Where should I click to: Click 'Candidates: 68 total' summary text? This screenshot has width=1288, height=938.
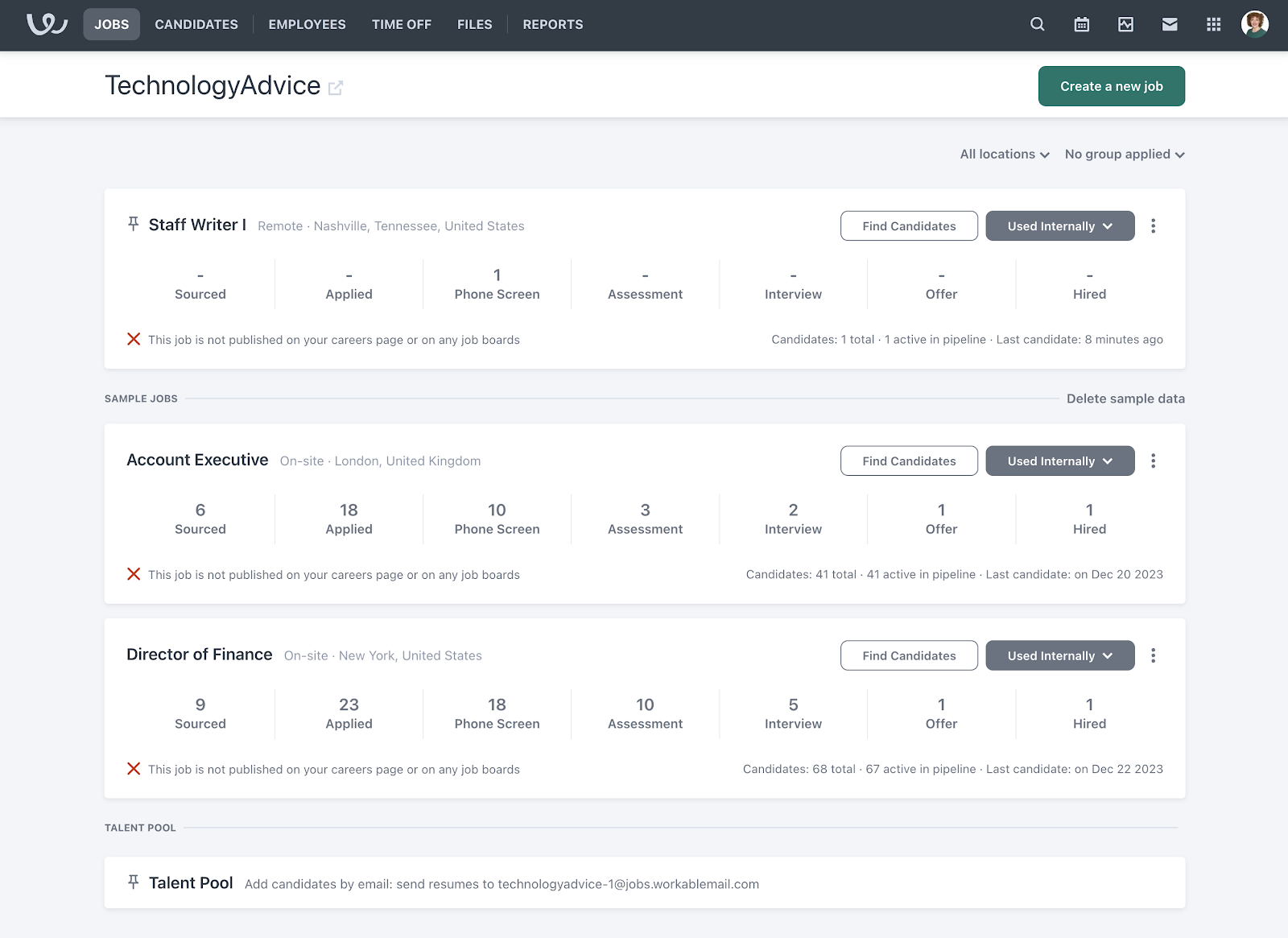pyautogui.click(x=799, y=769)
